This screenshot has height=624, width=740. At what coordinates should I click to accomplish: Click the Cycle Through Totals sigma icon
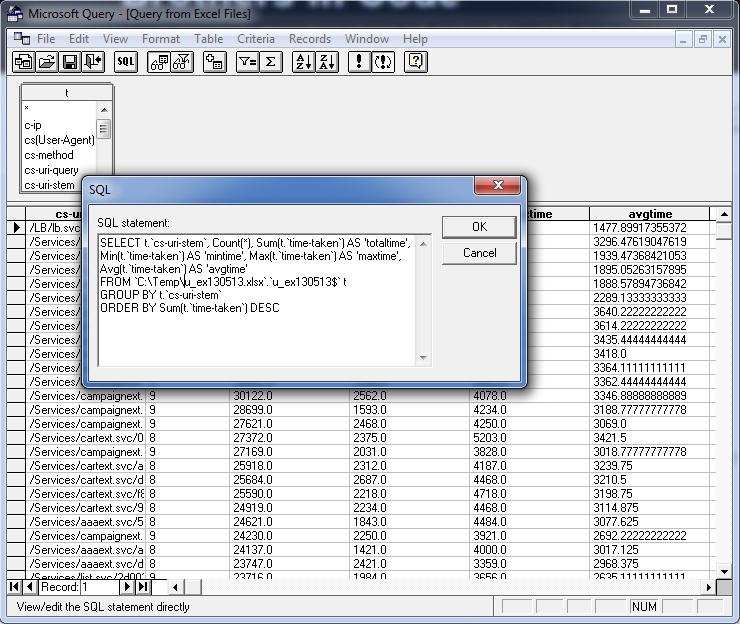point(270,62)
